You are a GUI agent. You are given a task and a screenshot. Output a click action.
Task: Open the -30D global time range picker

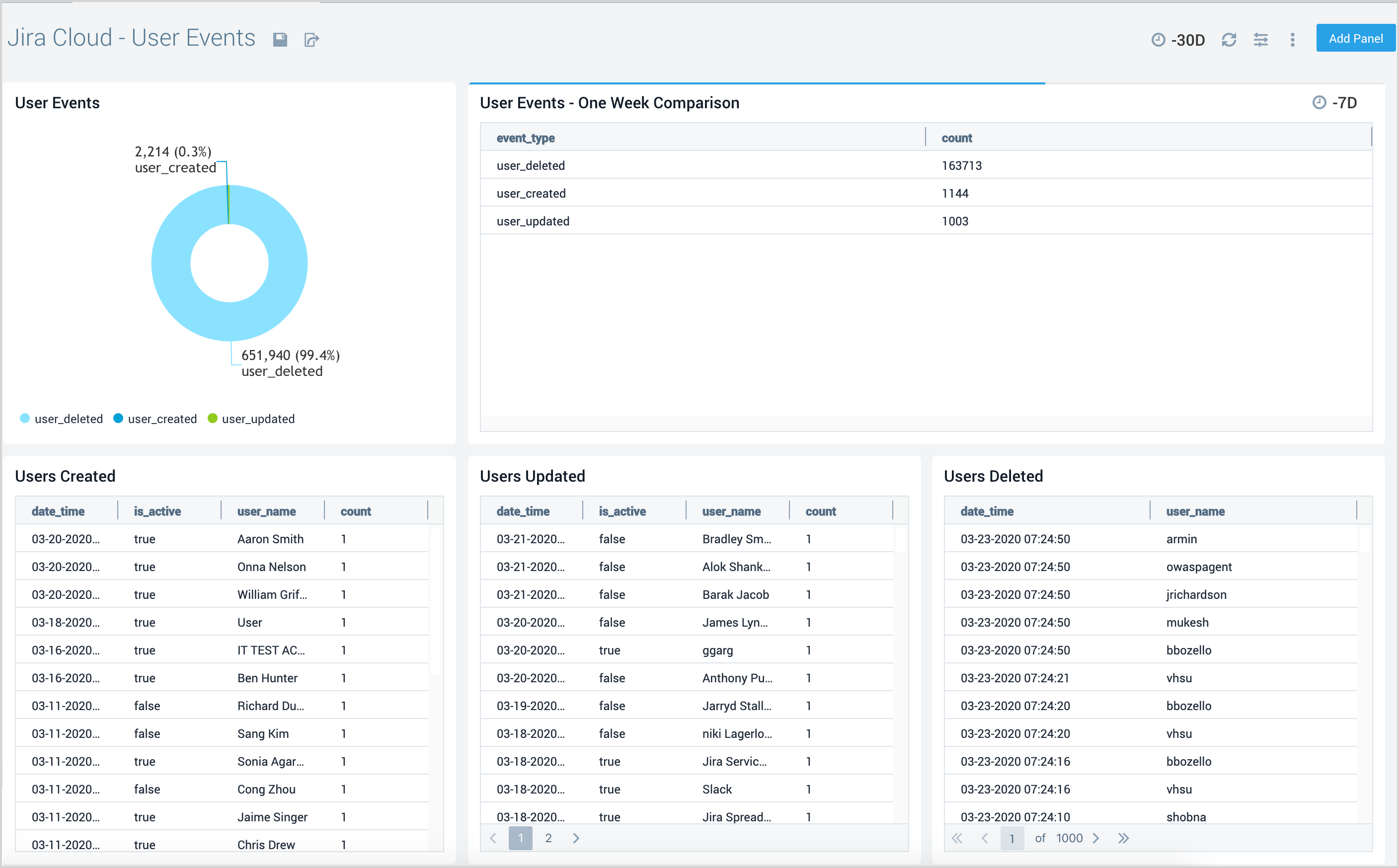(x=1178, y=39)
